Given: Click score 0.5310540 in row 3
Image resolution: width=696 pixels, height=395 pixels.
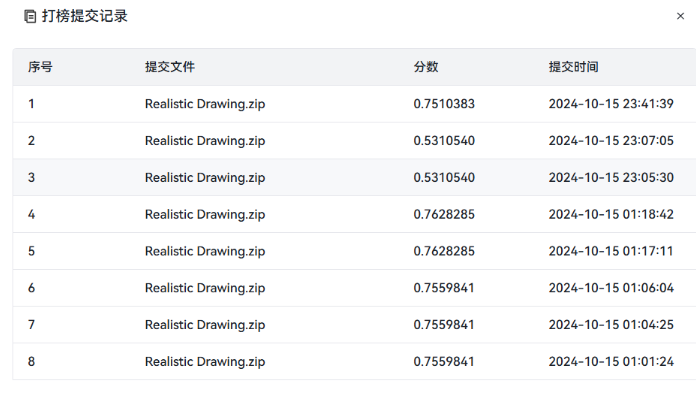Looking at the screenshot, I should 444,178.
